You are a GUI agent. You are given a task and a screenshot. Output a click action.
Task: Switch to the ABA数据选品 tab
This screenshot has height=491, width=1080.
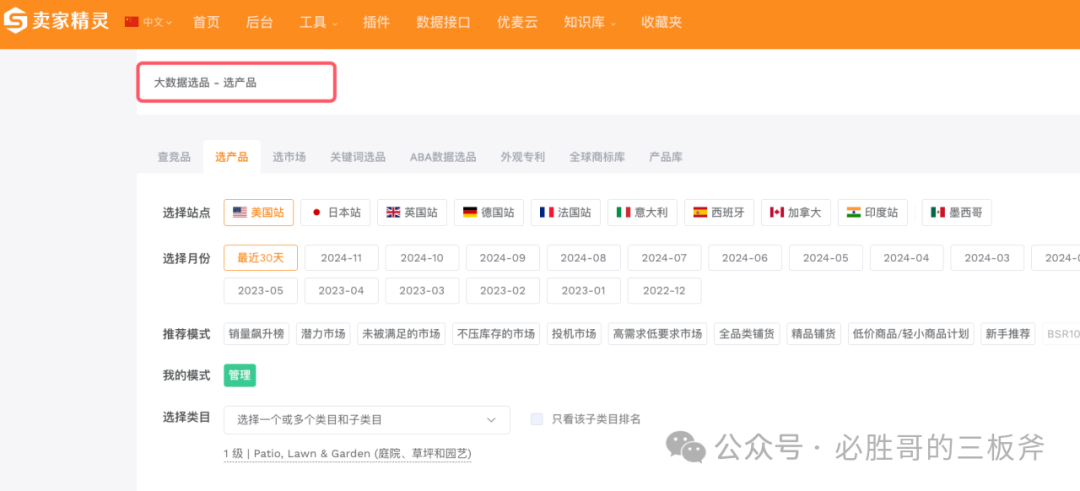443,157
